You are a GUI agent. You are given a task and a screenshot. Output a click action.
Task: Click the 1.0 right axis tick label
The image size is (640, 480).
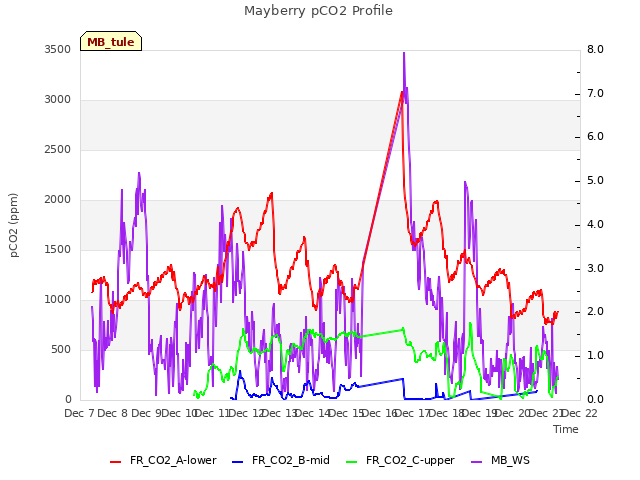click(595, 356)
